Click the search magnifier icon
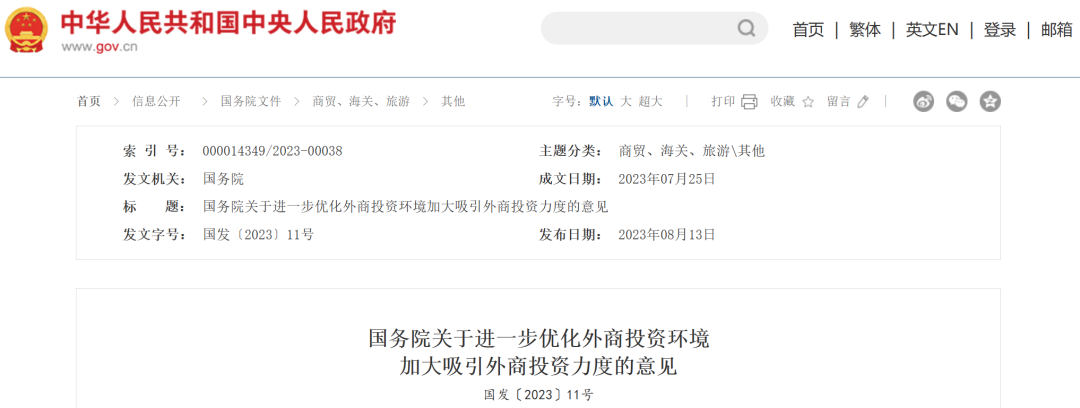Image resolution: width=1080 pixels, height=408 pixels. click(x=746, y=29)
